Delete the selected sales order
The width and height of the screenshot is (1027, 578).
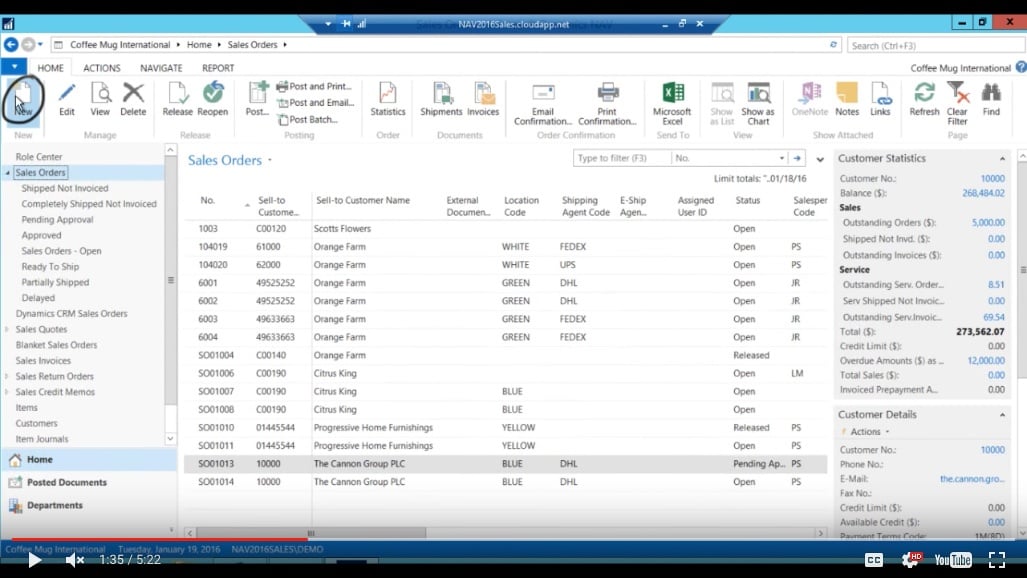tap(133, 100)
